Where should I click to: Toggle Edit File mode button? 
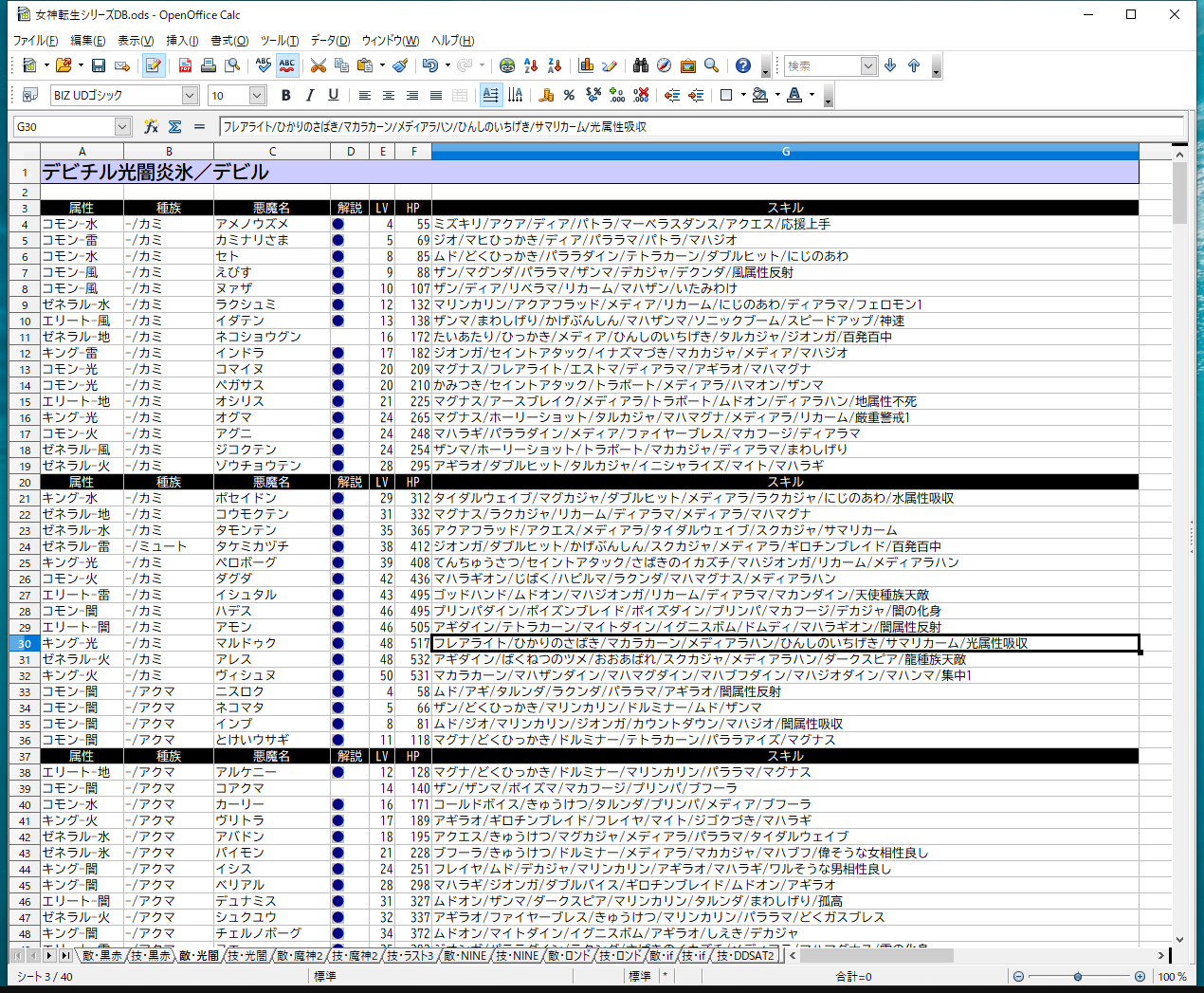(x=153, y=65)
